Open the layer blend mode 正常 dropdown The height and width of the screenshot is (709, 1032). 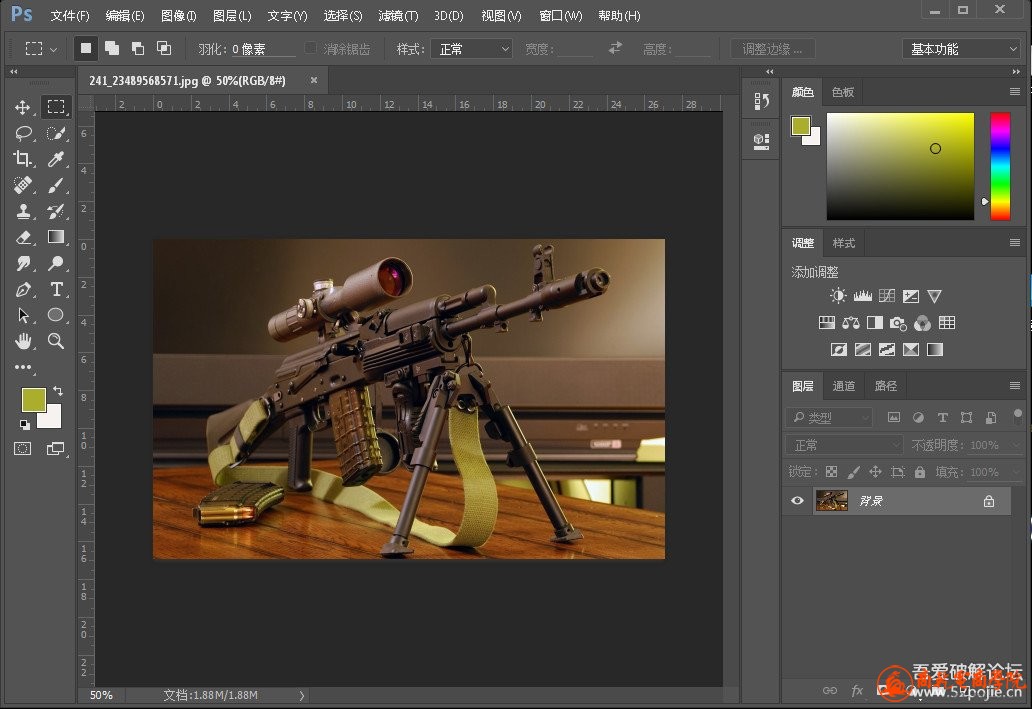[x=844, y=445]
